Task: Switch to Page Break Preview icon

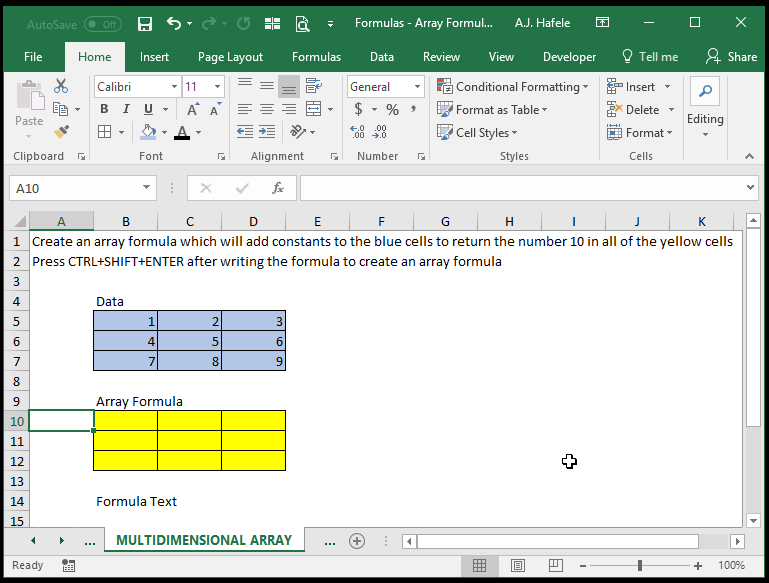Action: tap(555, 565)
